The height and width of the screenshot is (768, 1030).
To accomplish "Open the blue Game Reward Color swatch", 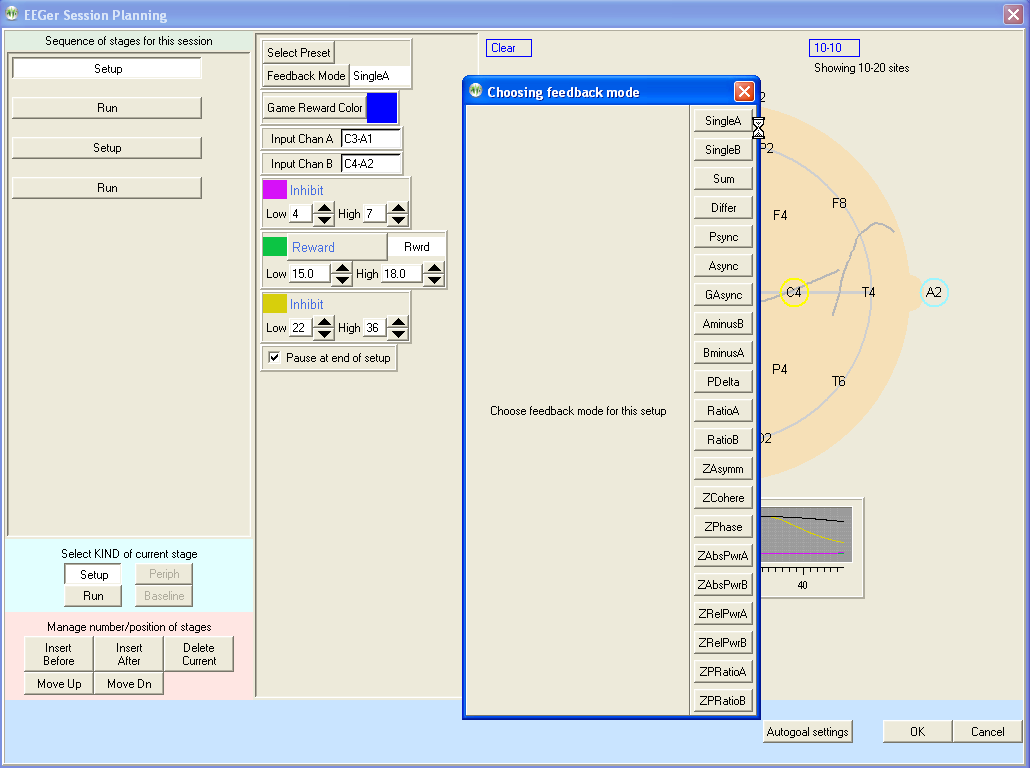I will coord(382,108).
